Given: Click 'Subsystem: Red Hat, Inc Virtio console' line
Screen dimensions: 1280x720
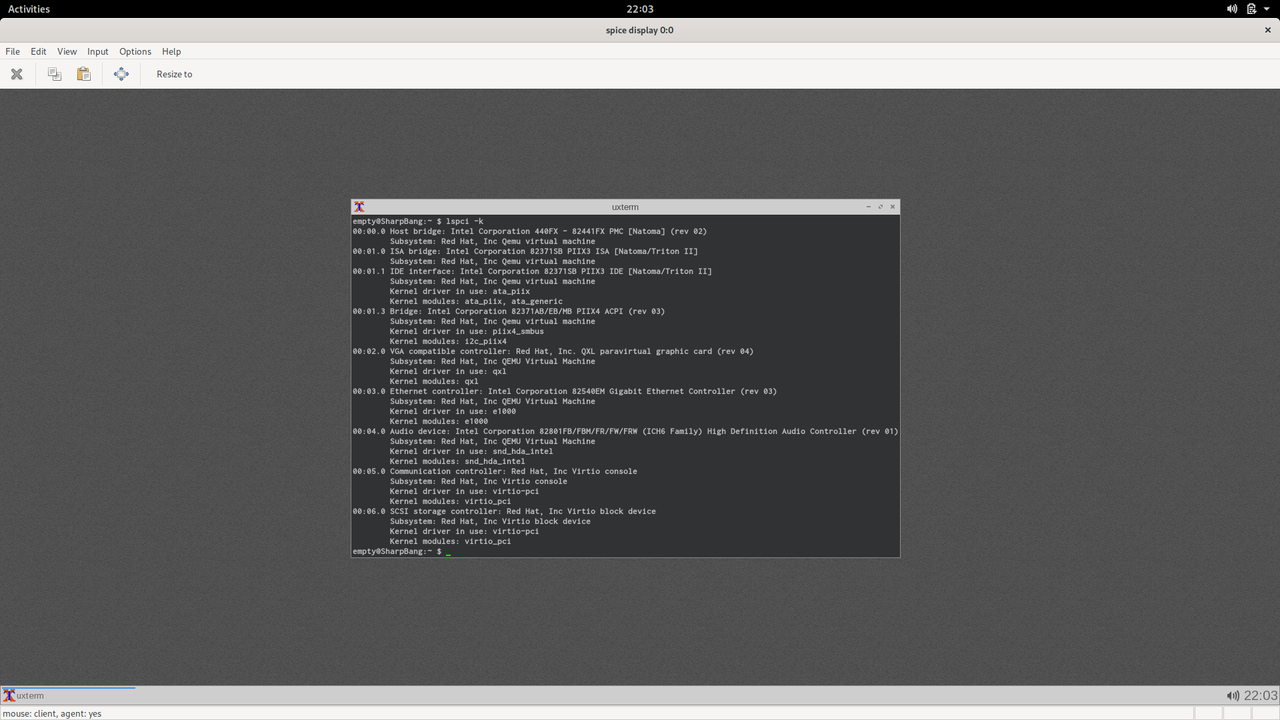Looking at the screenshot, I should [478, 481].
